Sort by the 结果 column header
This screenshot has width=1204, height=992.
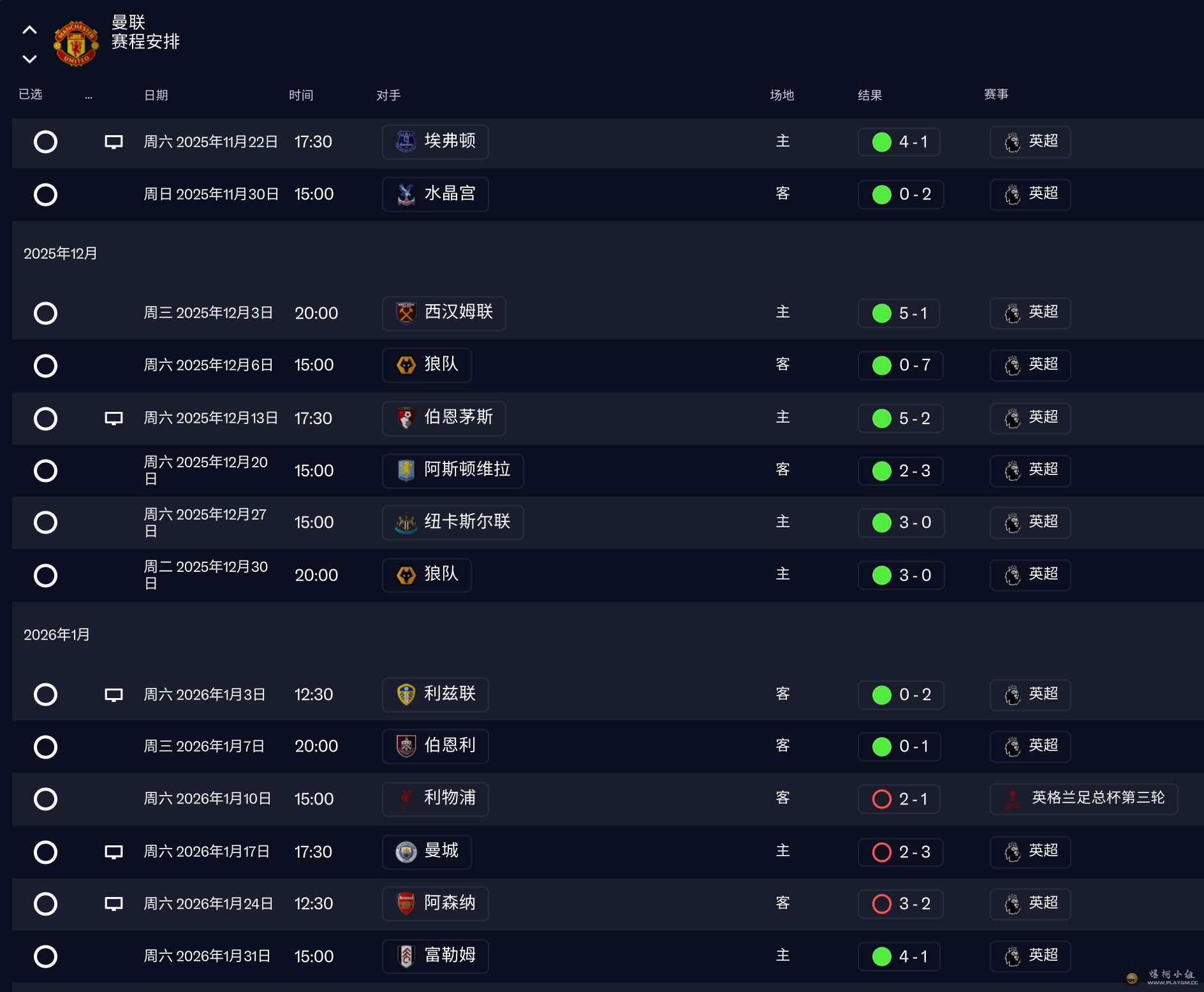[869, 95]
